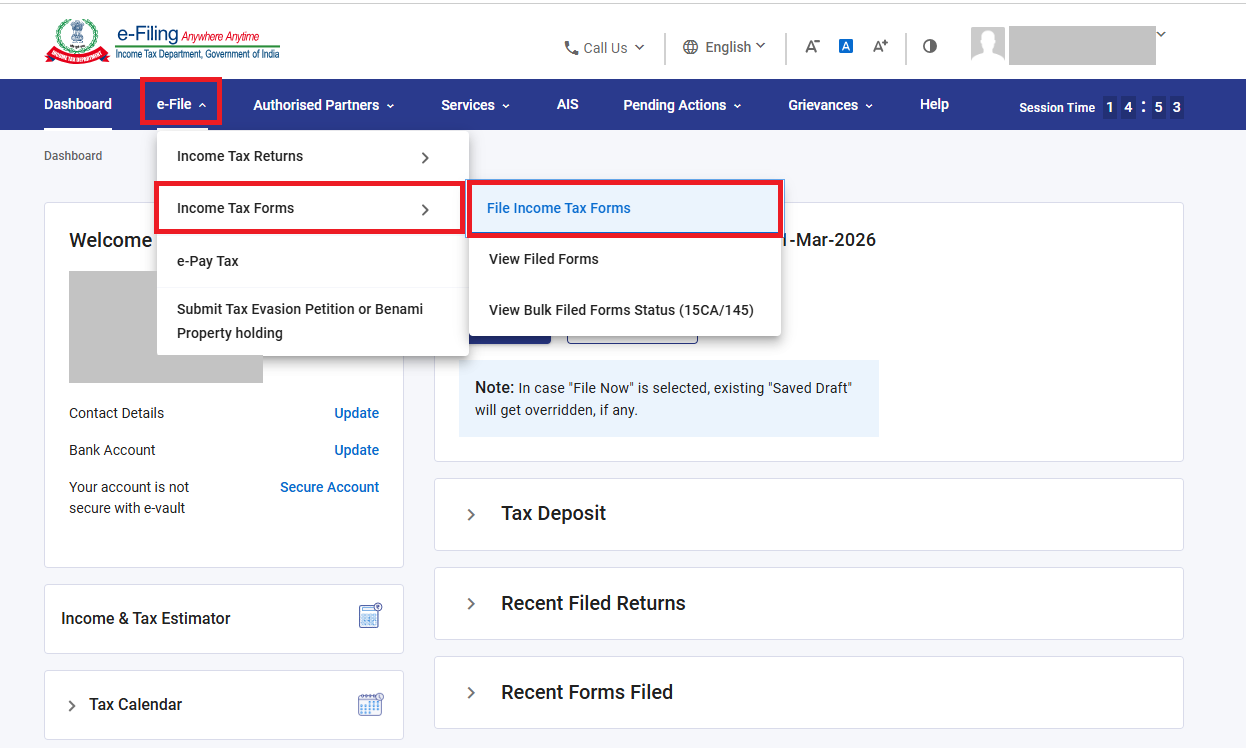
Task: Reset font size with default A icon
Action: [846, 46]
